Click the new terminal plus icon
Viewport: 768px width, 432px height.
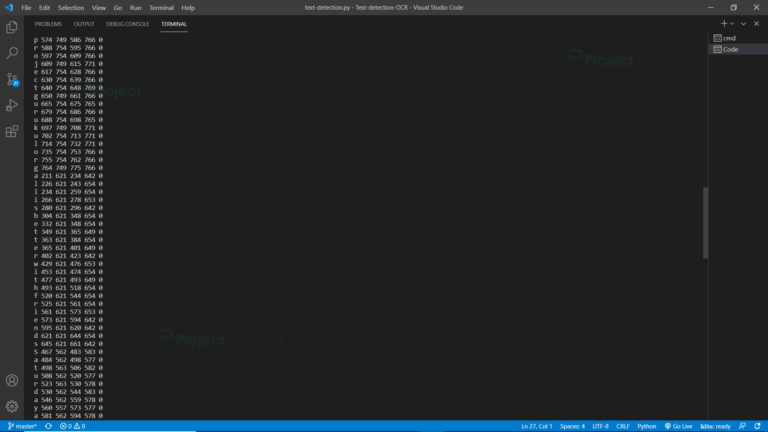pos(723,22)
